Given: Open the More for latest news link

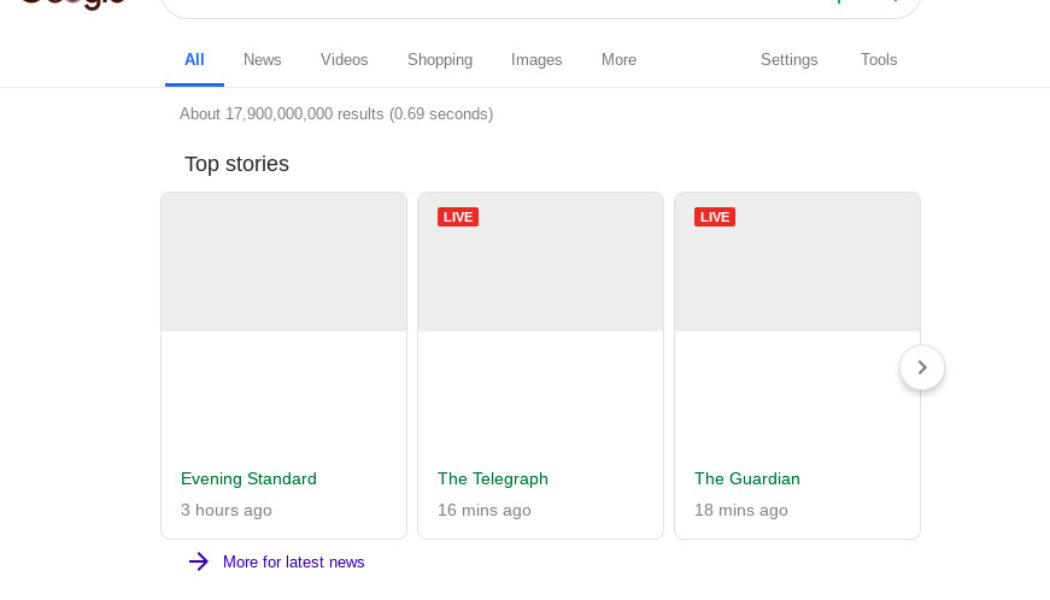Looking at the screenshot, I should pos(293,562).
